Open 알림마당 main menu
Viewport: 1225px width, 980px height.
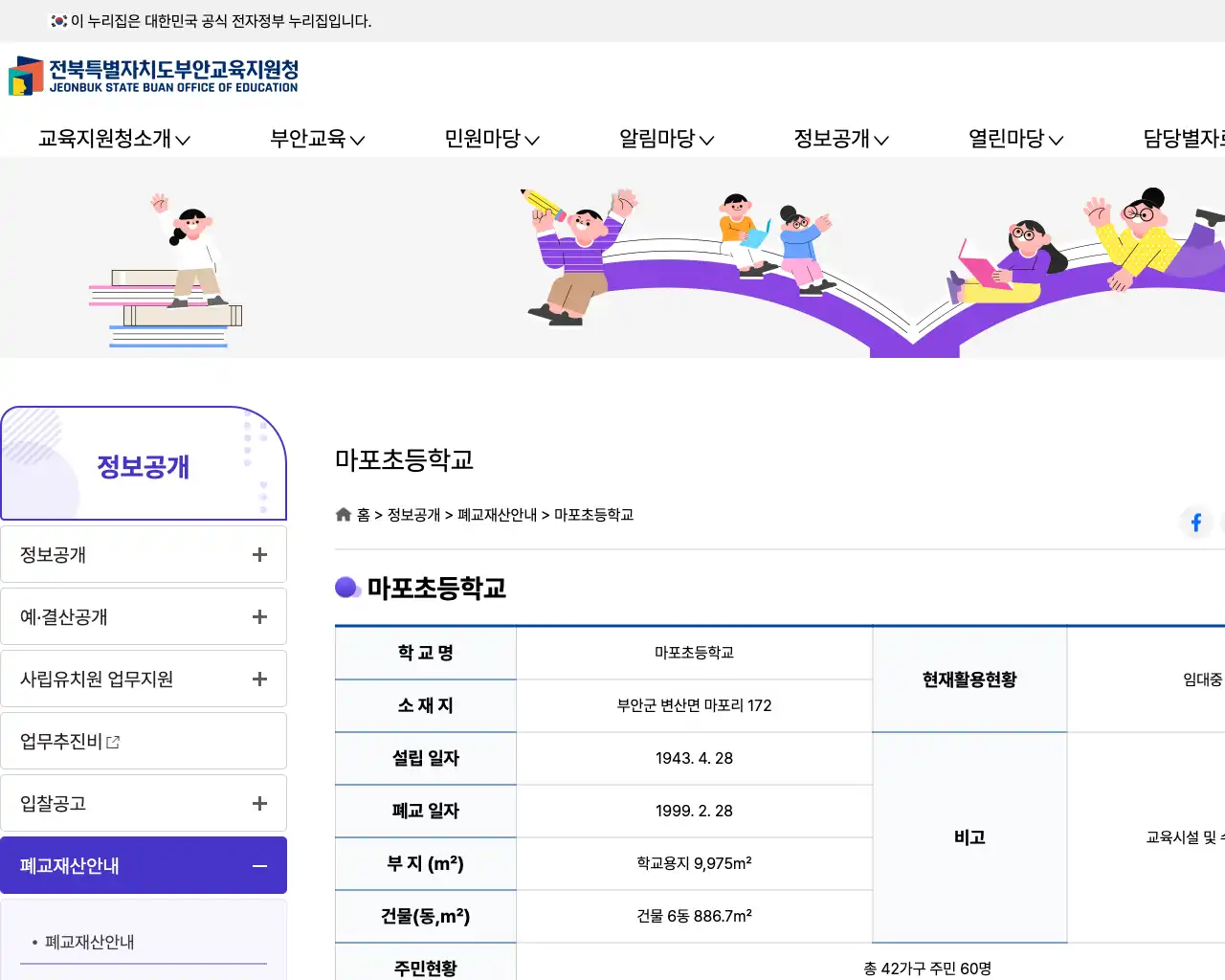666,139
